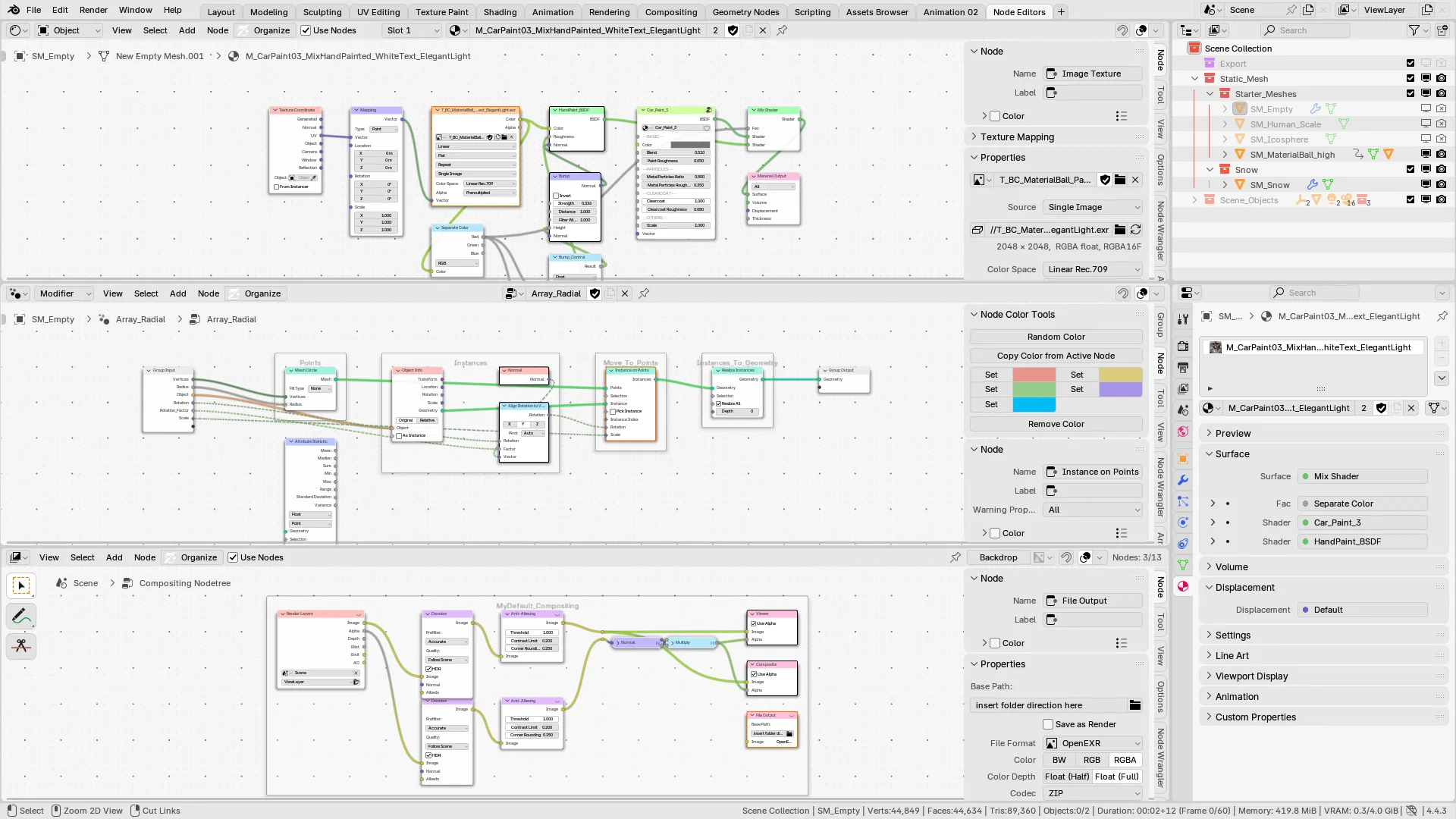This screenshot has width=1456, height=819.
Task: Toggle render visibility of SM_MaterialBall_high
Action: tap(1441, 154)
